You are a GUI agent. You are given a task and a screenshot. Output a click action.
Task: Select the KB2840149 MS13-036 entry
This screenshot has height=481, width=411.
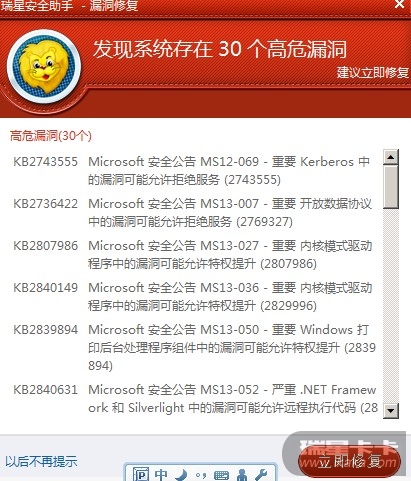point(195,297)
